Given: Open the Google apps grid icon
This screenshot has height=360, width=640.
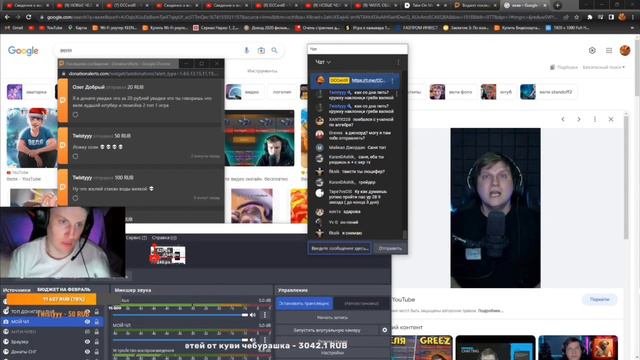Looking at the screenshot, I should pos(609,50).
